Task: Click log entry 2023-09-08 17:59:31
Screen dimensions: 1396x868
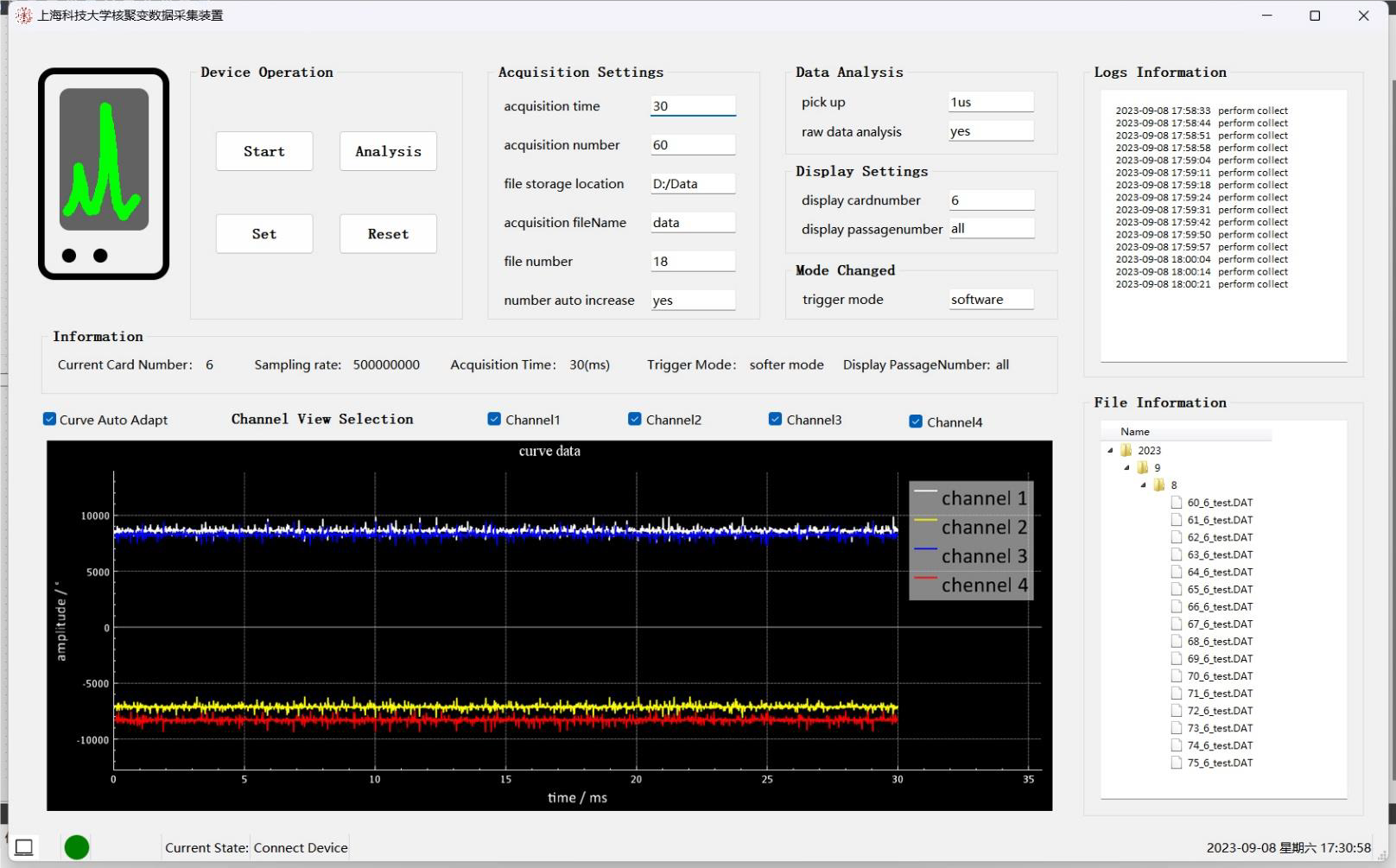Action: 1202,210
